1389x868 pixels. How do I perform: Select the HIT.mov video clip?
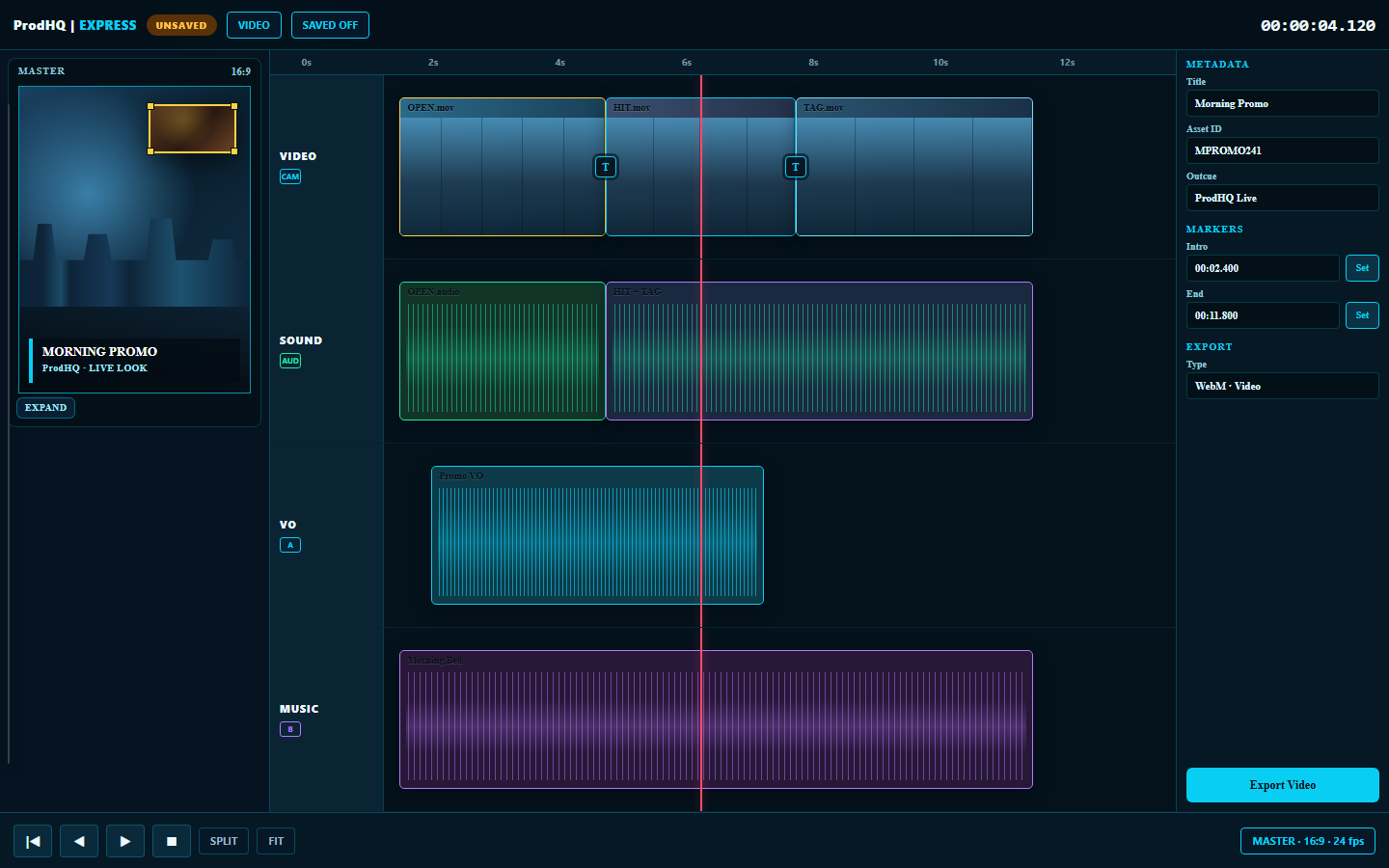pyautogui.click(x=700, y=167)
